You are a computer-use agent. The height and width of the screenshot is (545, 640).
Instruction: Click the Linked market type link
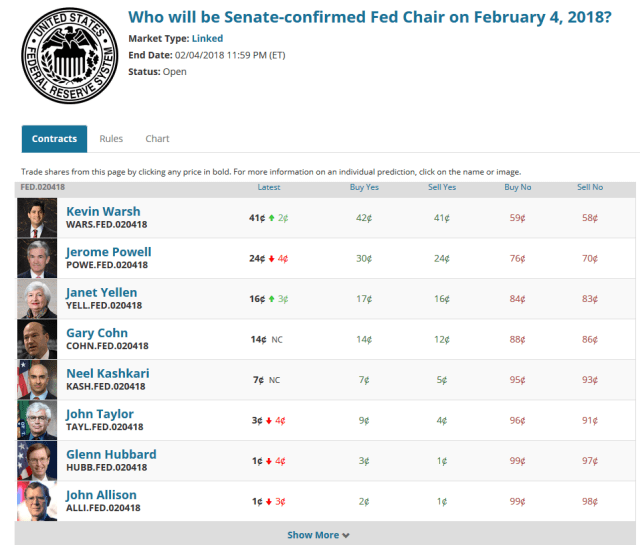pyautogui.click(x=207, y=39)
